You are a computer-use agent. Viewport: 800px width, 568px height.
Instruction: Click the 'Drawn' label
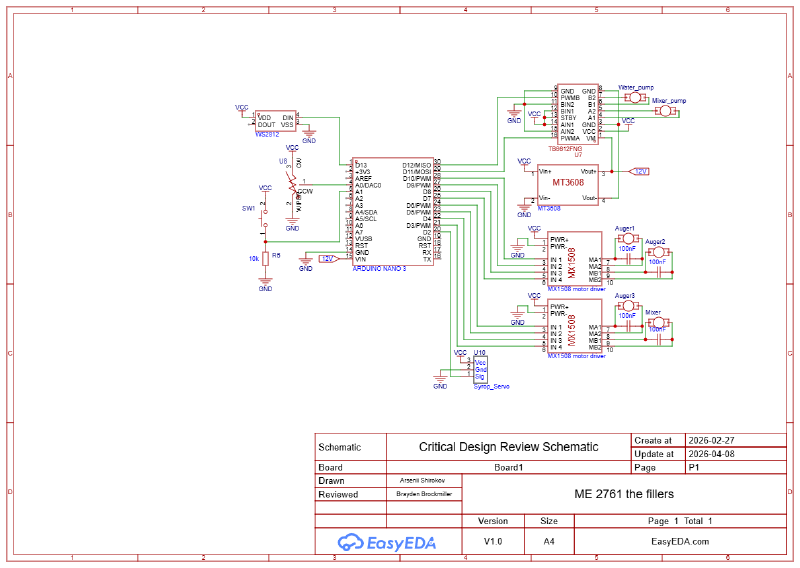coord(331,481)
